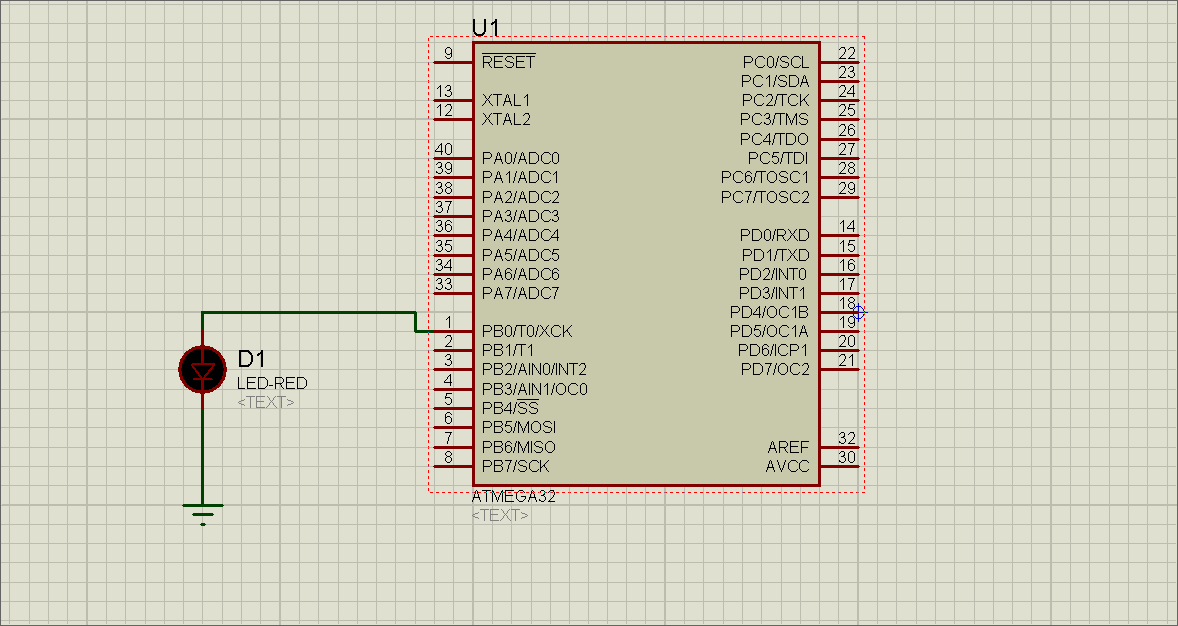Select the D1 LED-RED component symbol
1178x626 pixels.
(202, 369)
